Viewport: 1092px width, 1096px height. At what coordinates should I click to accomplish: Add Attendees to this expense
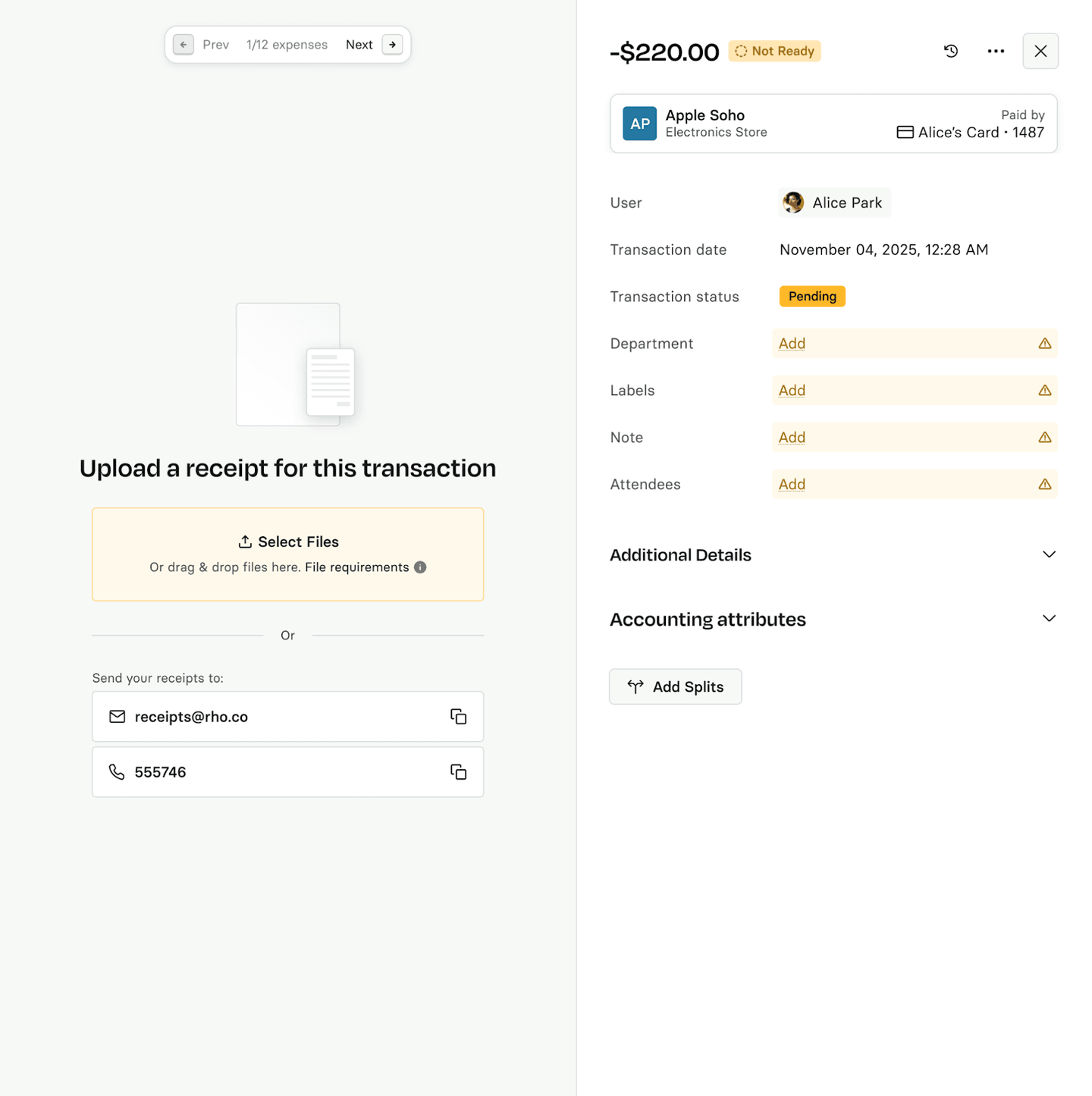click(x=792, y=485)
